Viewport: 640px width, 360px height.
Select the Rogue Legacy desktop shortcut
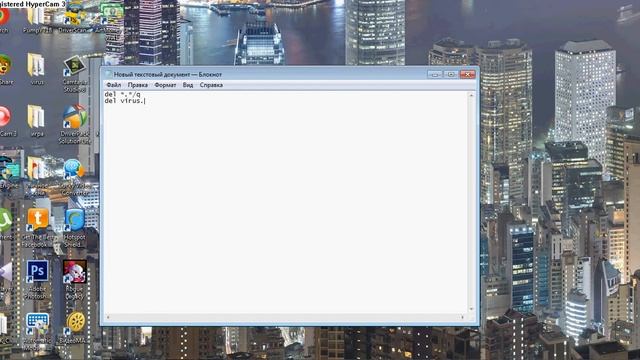75,279
